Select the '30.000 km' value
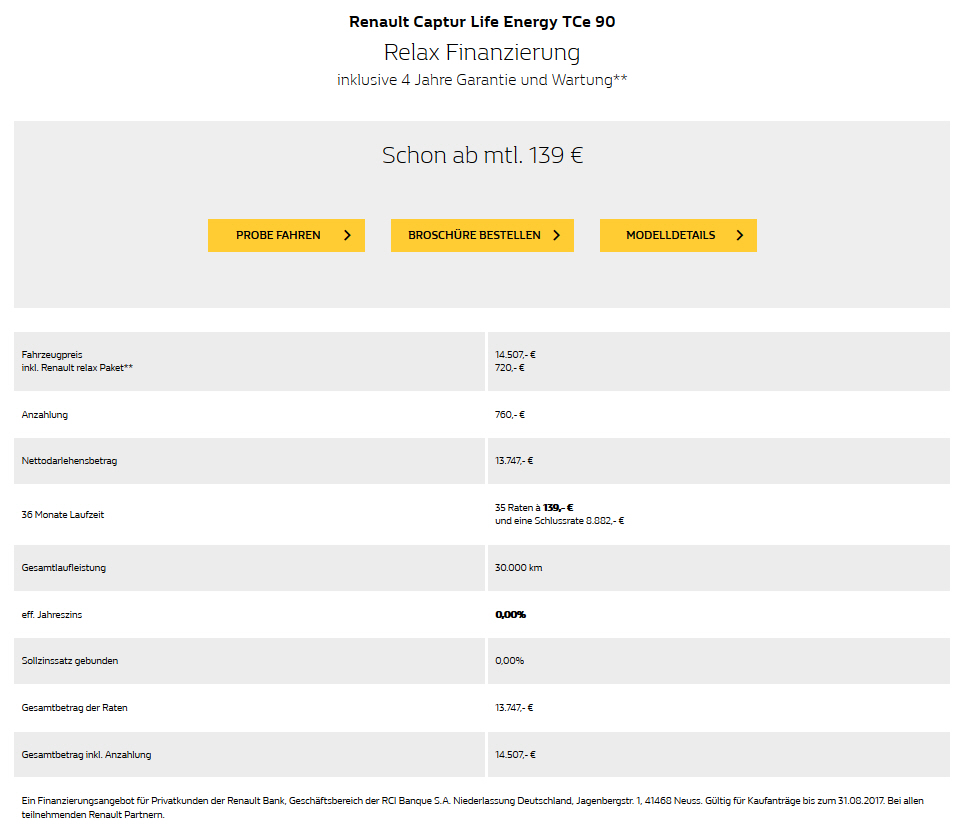 coord(518,568)
